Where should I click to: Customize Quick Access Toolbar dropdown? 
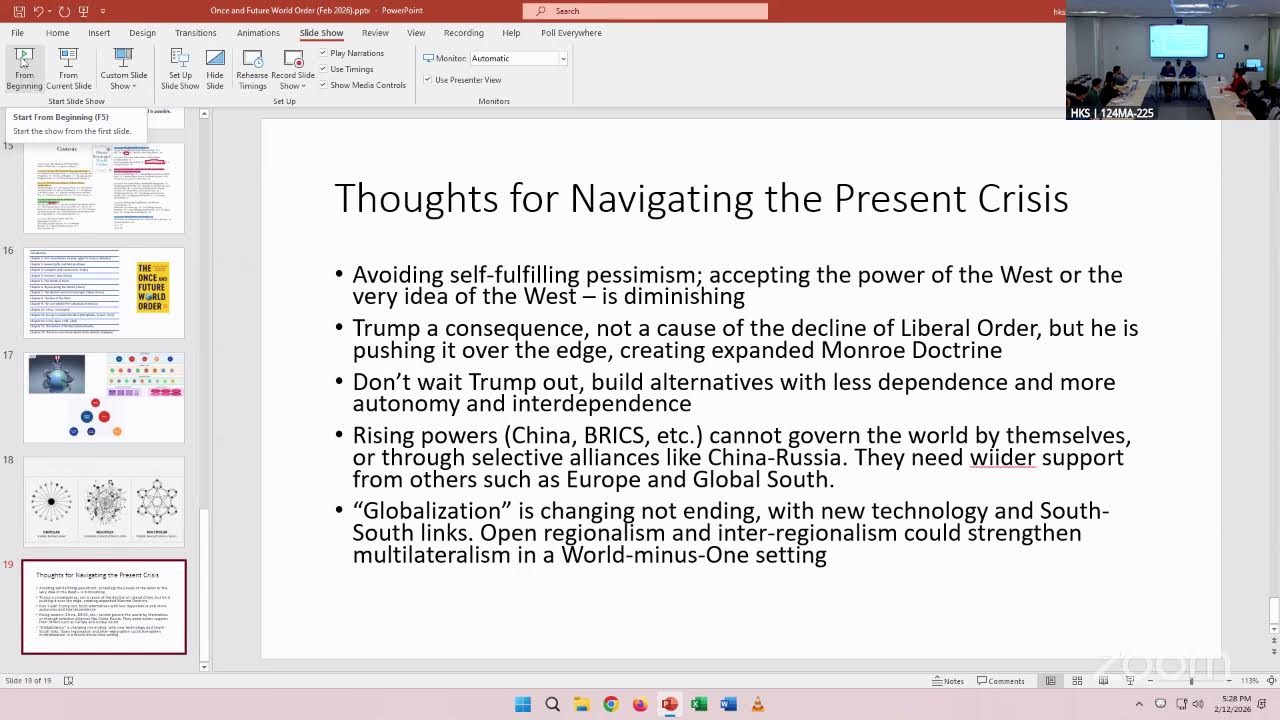[103, 11]
